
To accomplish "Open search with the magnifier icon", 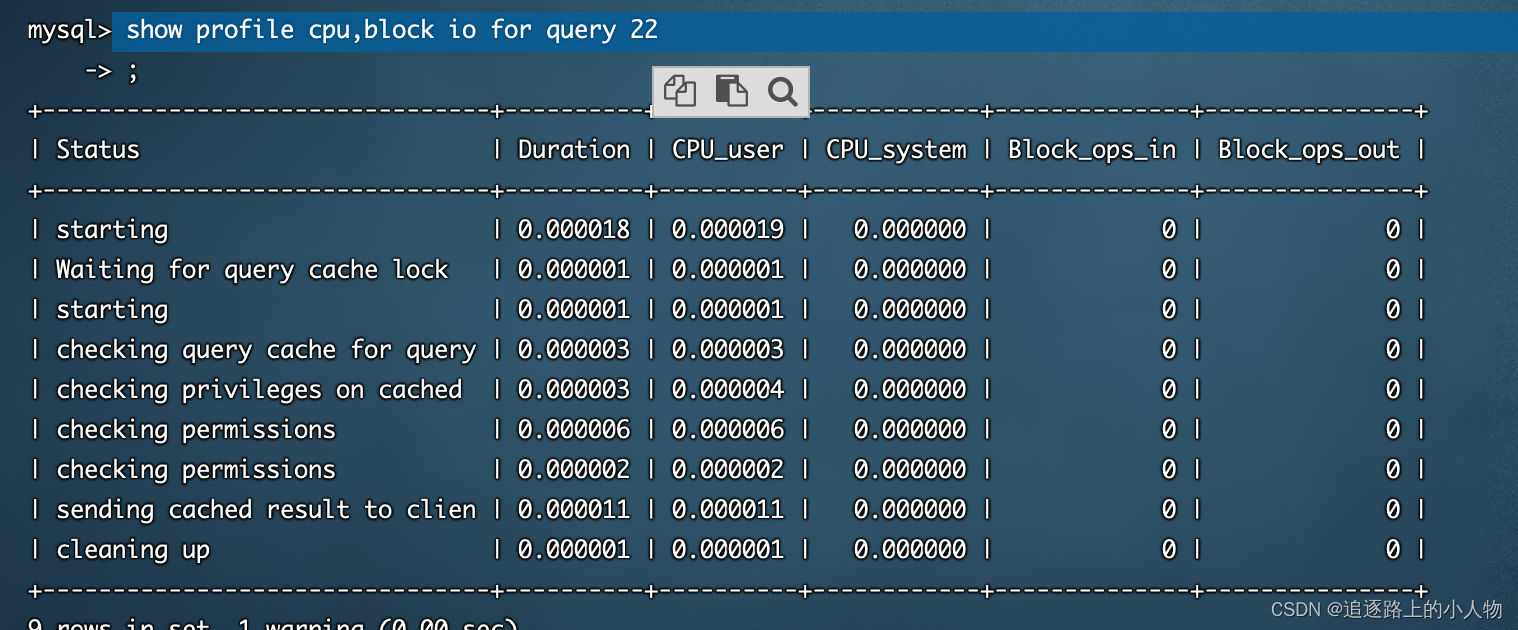I will [x=783, y=91].
